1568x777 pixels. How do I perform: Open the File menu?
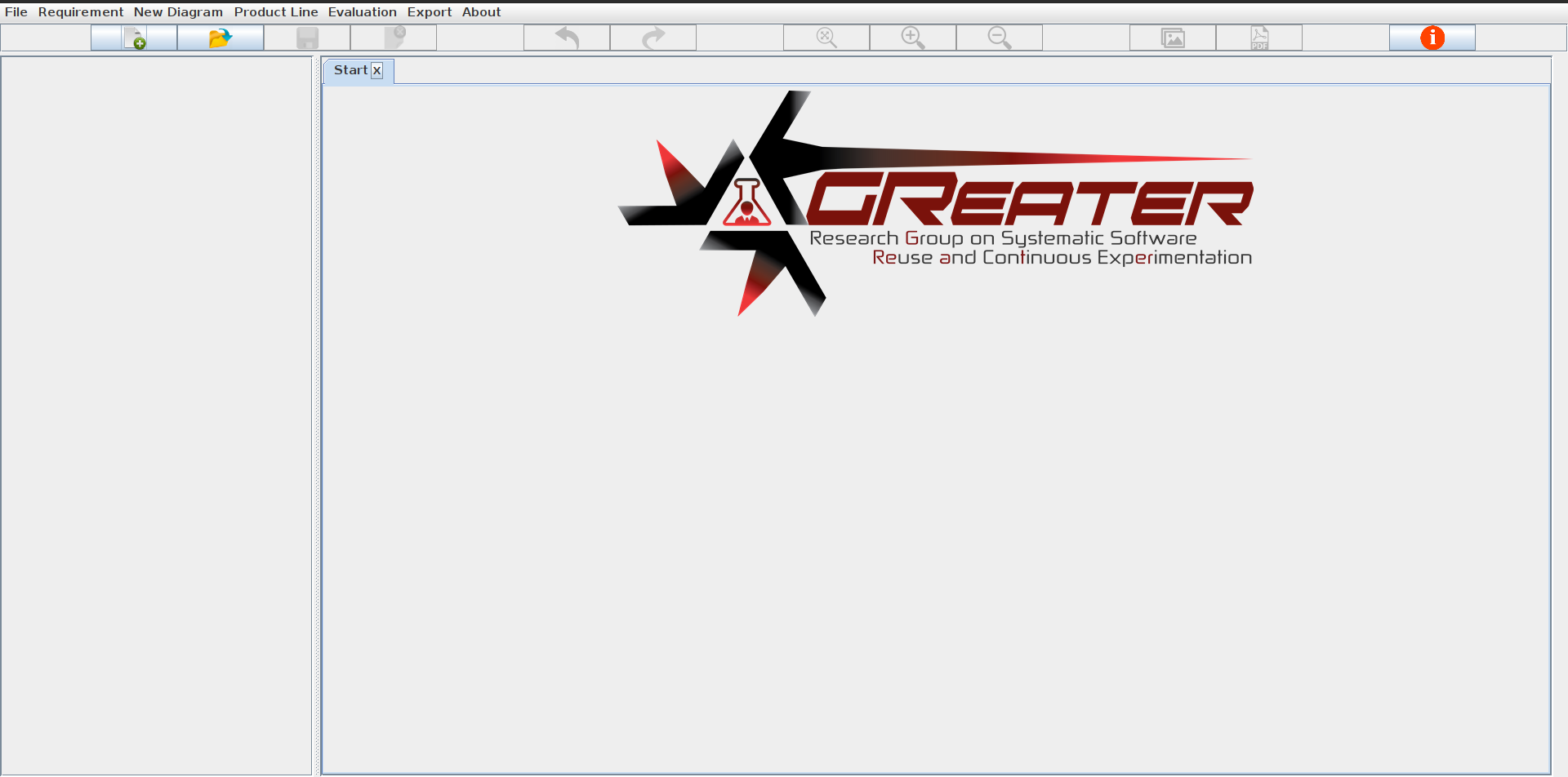[x=16, y=11]
